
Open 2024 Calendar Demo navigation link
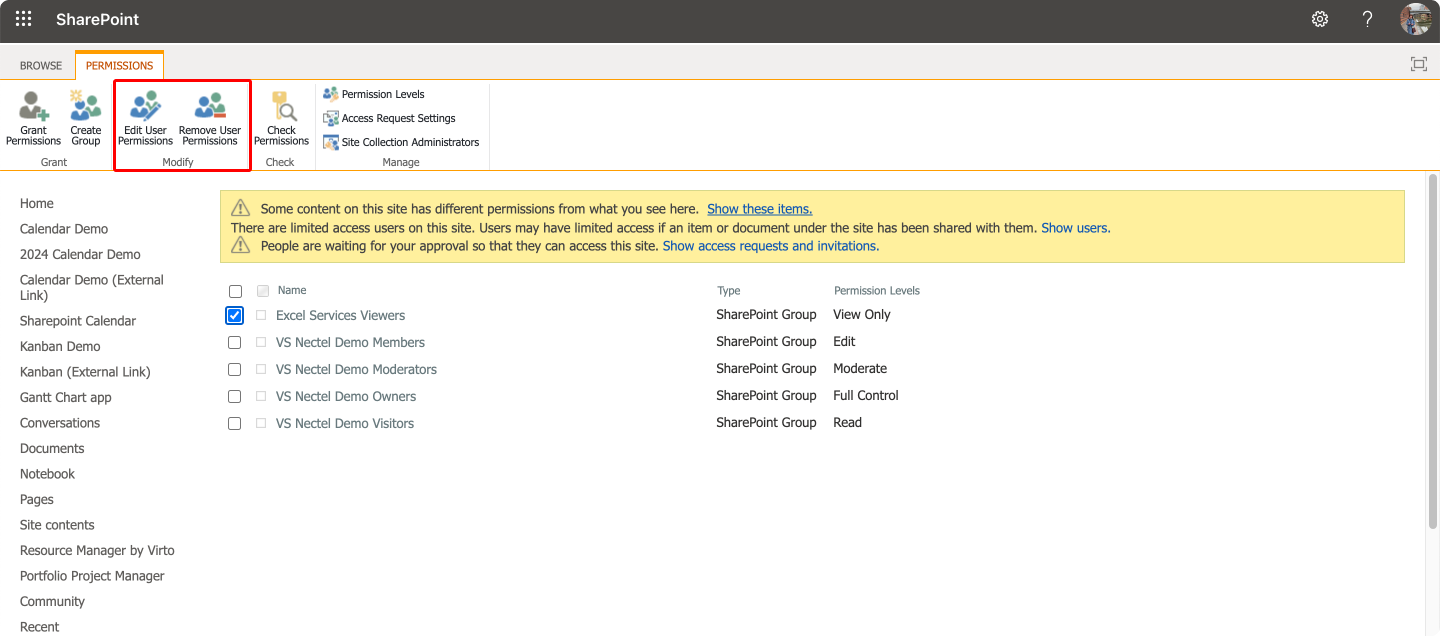click(x=80, y=254)
